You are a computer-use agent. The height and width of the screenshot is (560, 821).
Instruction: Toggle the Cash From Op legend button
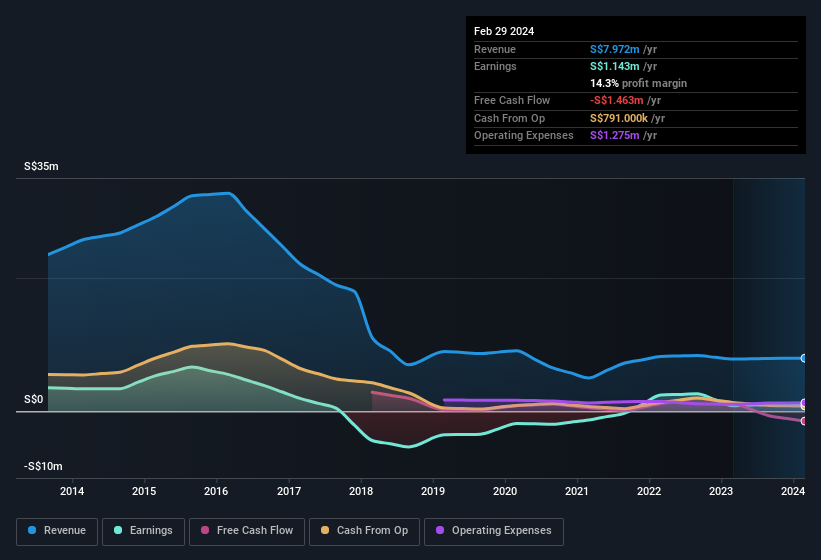[364, 531]
